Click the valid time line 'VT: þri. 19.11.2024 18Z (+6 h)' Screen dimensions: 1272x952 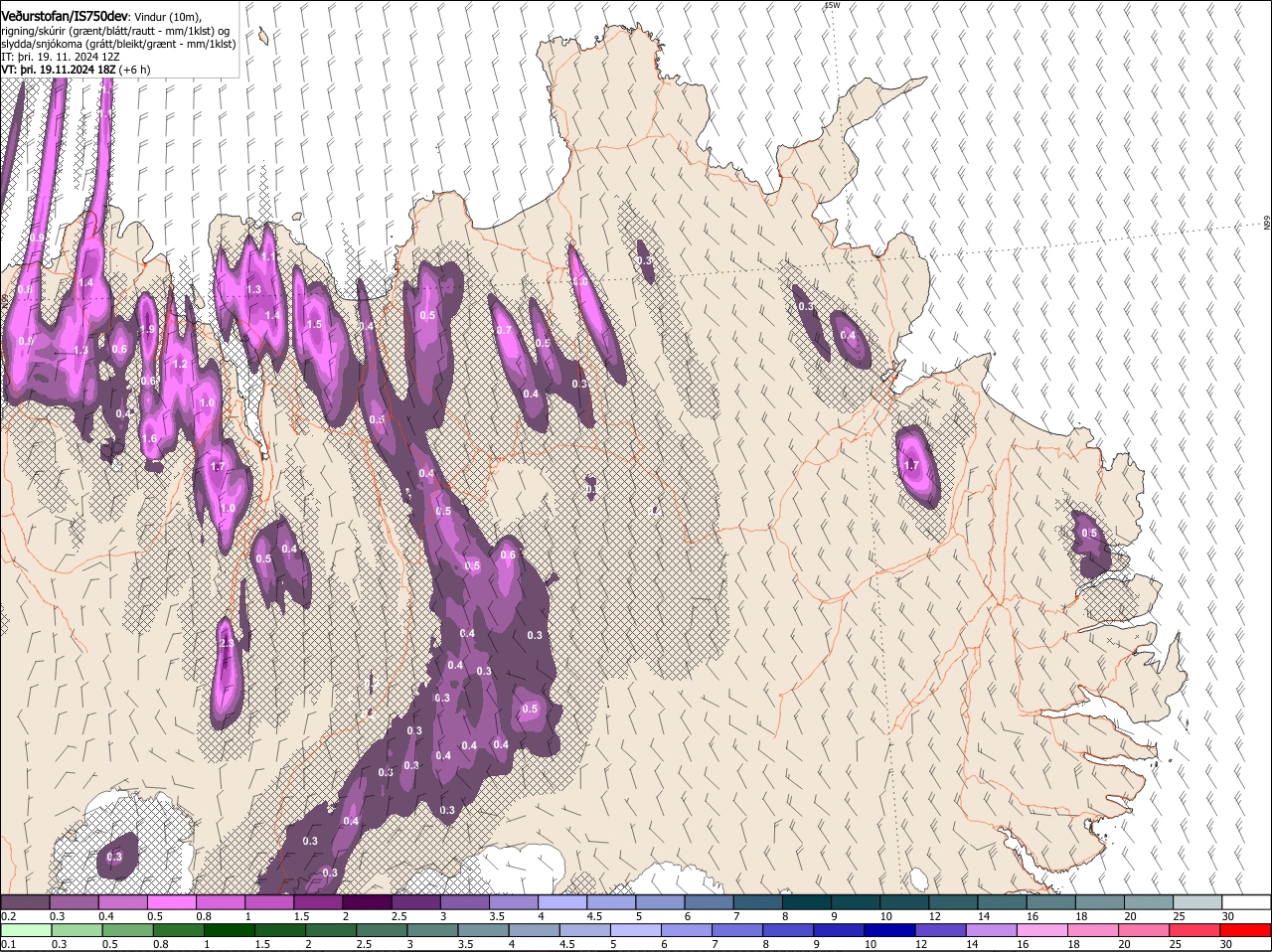[76, 70]
